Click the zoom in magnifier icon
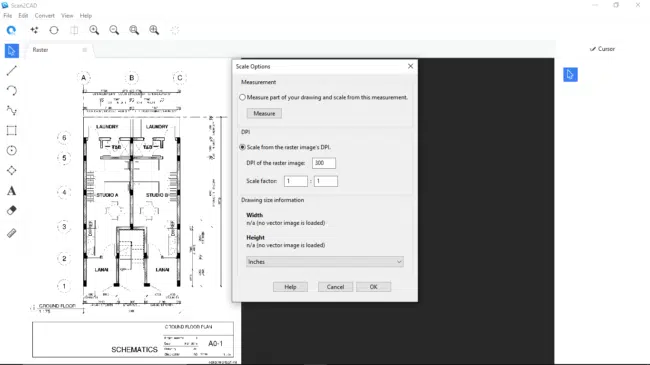The height and width of the screenshot is (365, 650). (x=94, y=30)
